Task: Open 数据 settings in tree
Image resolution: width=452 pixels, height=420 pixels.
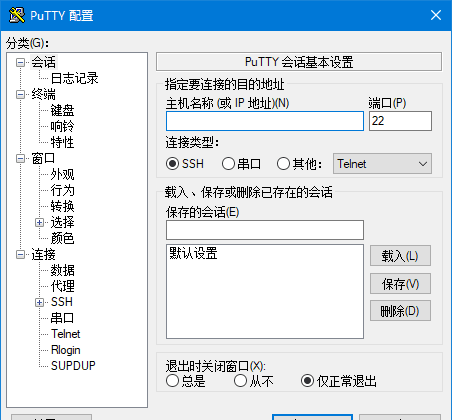Action: tap(62, 270)
